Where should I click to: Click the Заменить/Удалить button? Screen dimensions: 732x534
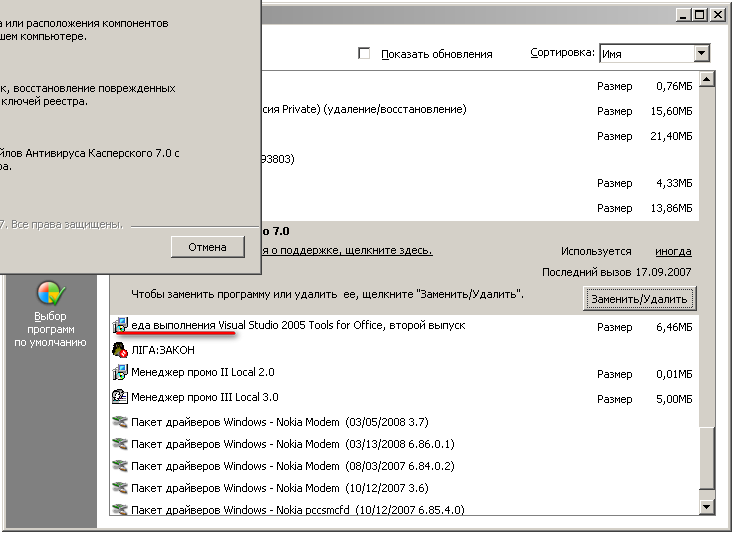640,299
